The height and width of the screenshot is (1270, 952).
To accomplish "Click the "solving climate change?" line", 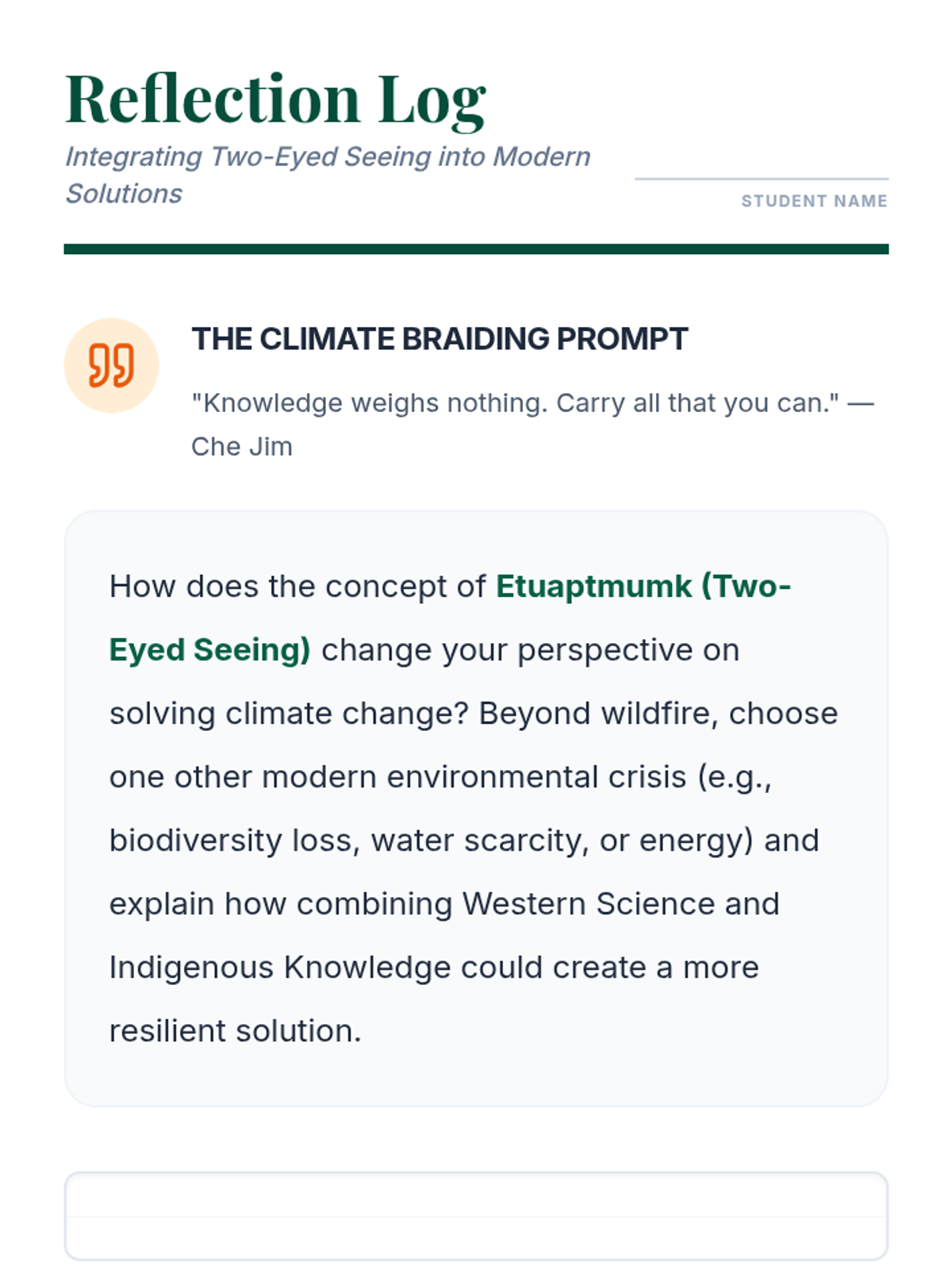I will click(289, 714).
